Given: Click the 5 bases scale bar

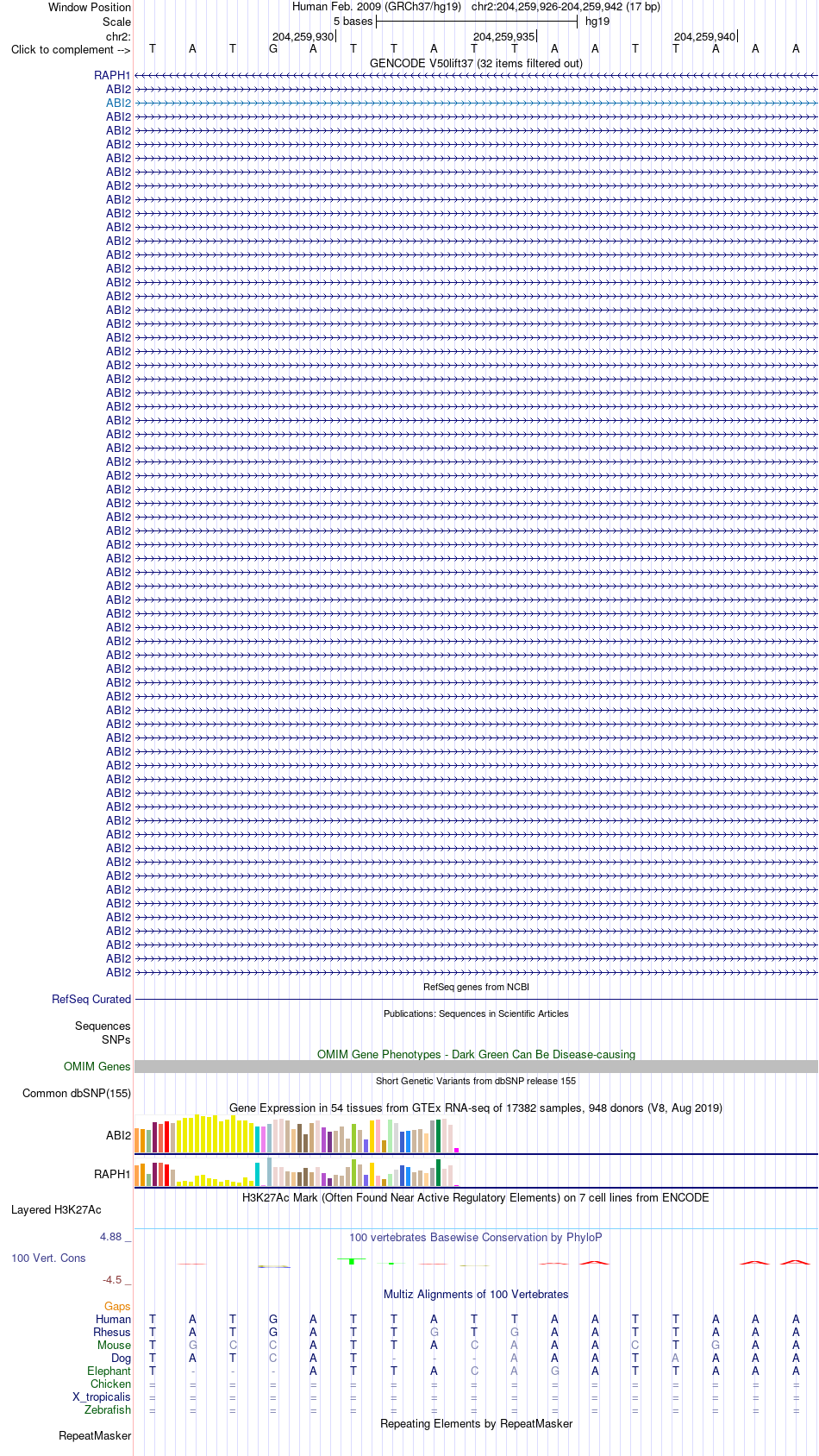Looking at the screenshot, I should coord(476,22).
